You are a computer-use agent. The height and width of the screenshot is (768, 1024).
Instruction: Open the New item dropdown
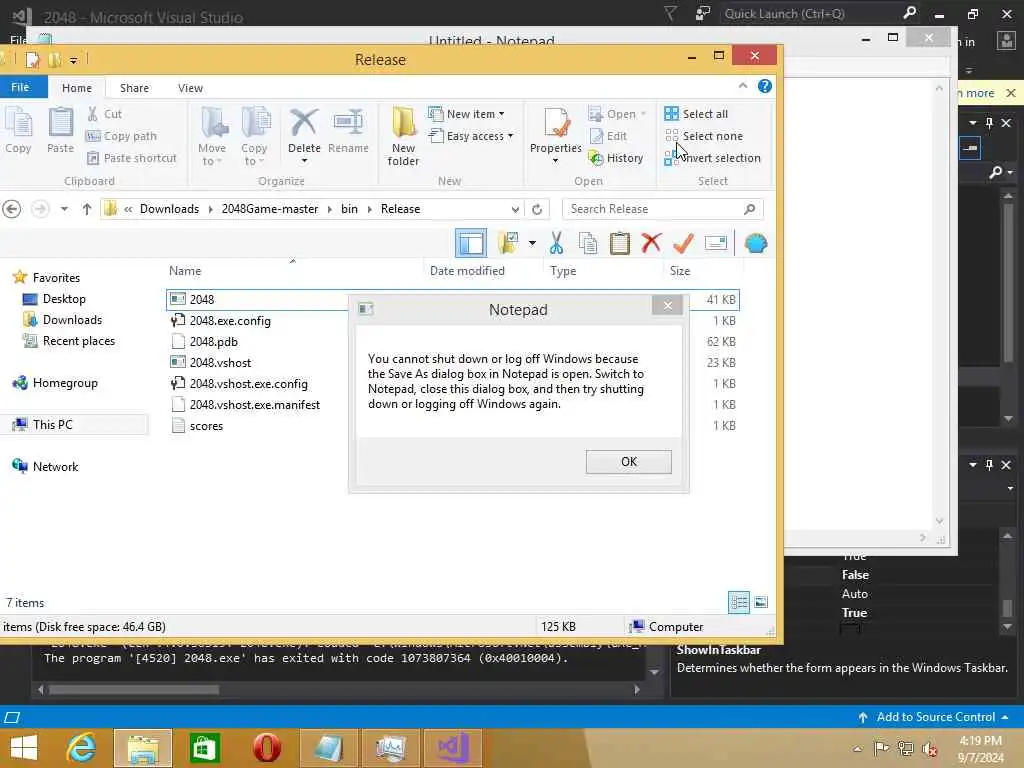click(x=466, y=114)
